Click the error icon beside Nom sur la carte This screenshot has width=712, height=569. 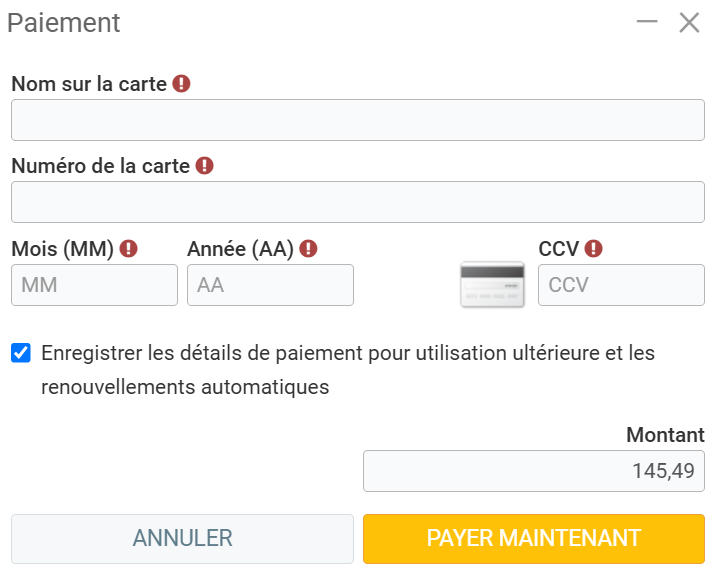point(181,84)
